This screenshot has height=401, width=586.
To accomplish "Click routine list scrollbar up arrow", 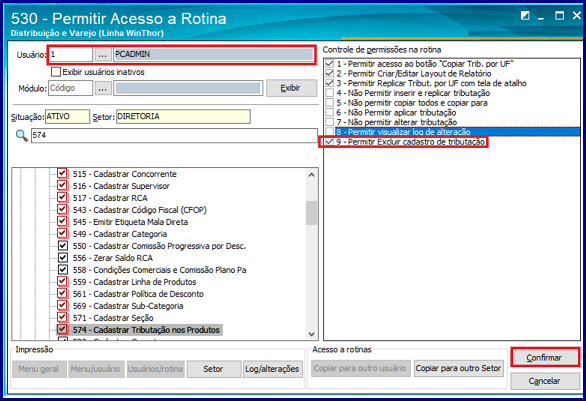I will [x=311, y=175].
